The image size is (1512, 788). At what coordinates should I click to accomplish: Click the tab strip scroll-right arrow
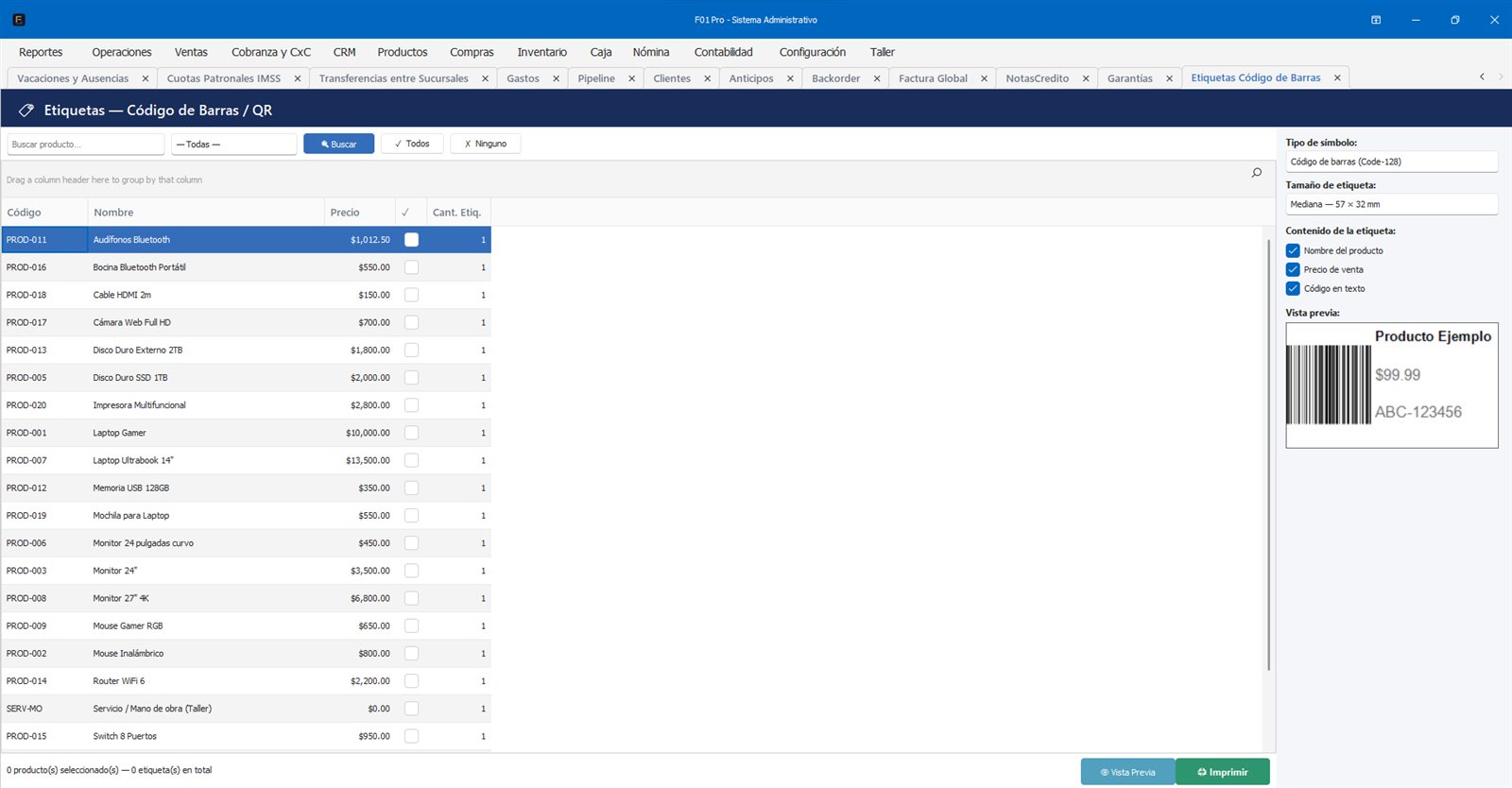coord(1500,77)
